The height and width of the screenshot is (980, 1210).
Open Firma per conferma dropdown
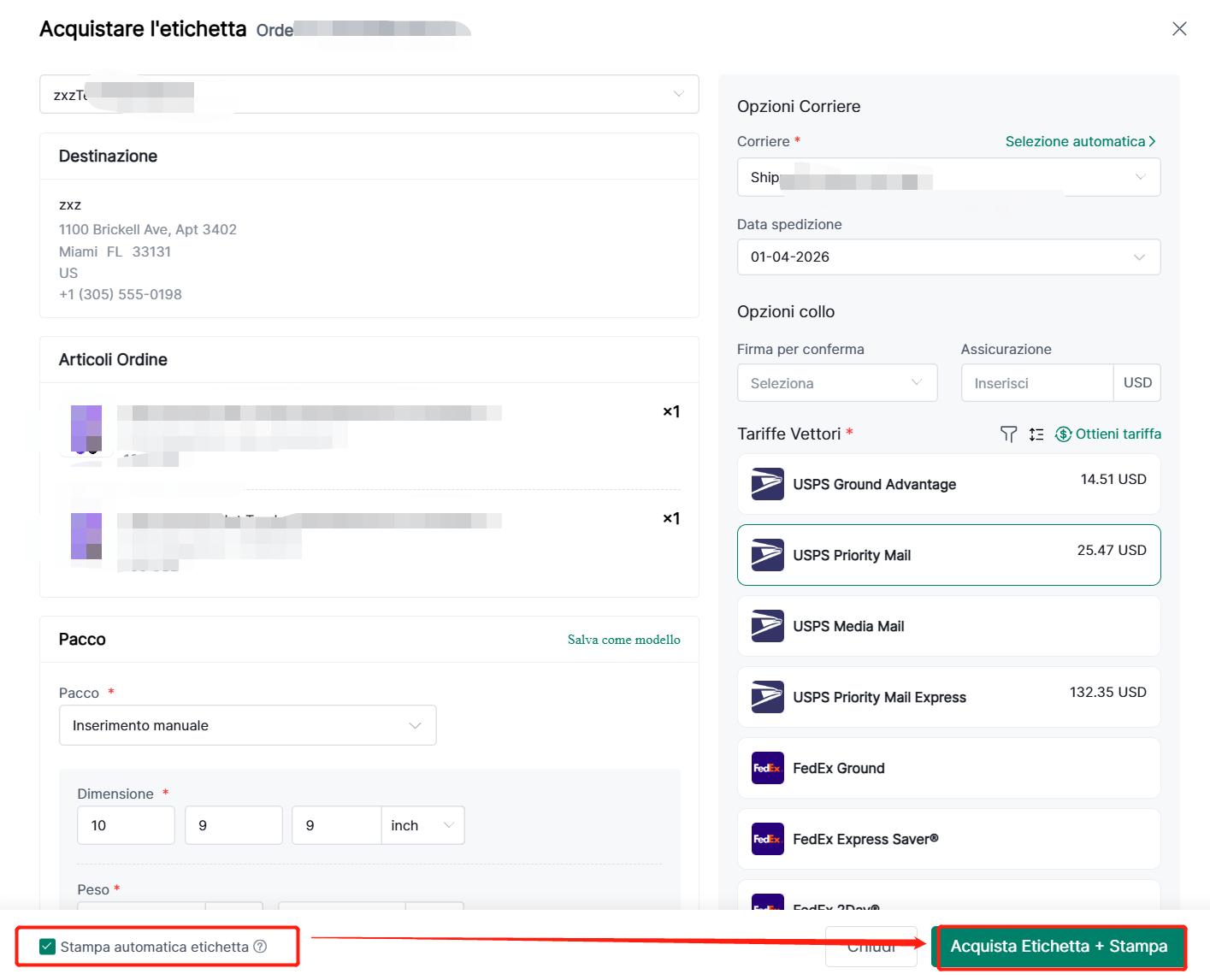tap(836, 383)
